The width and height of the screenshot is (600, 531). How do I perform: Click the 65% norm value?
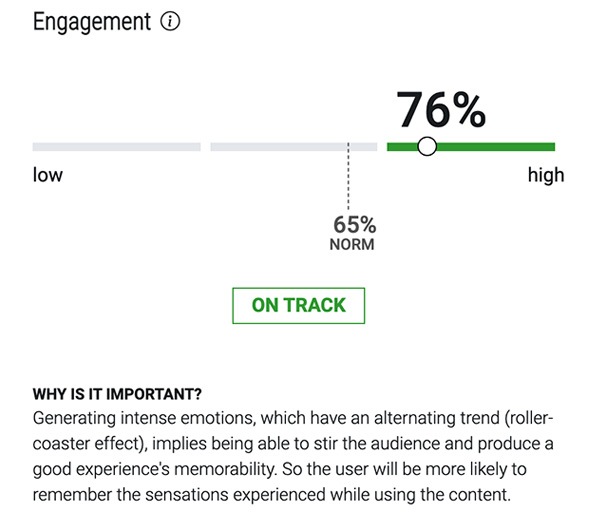355,225
